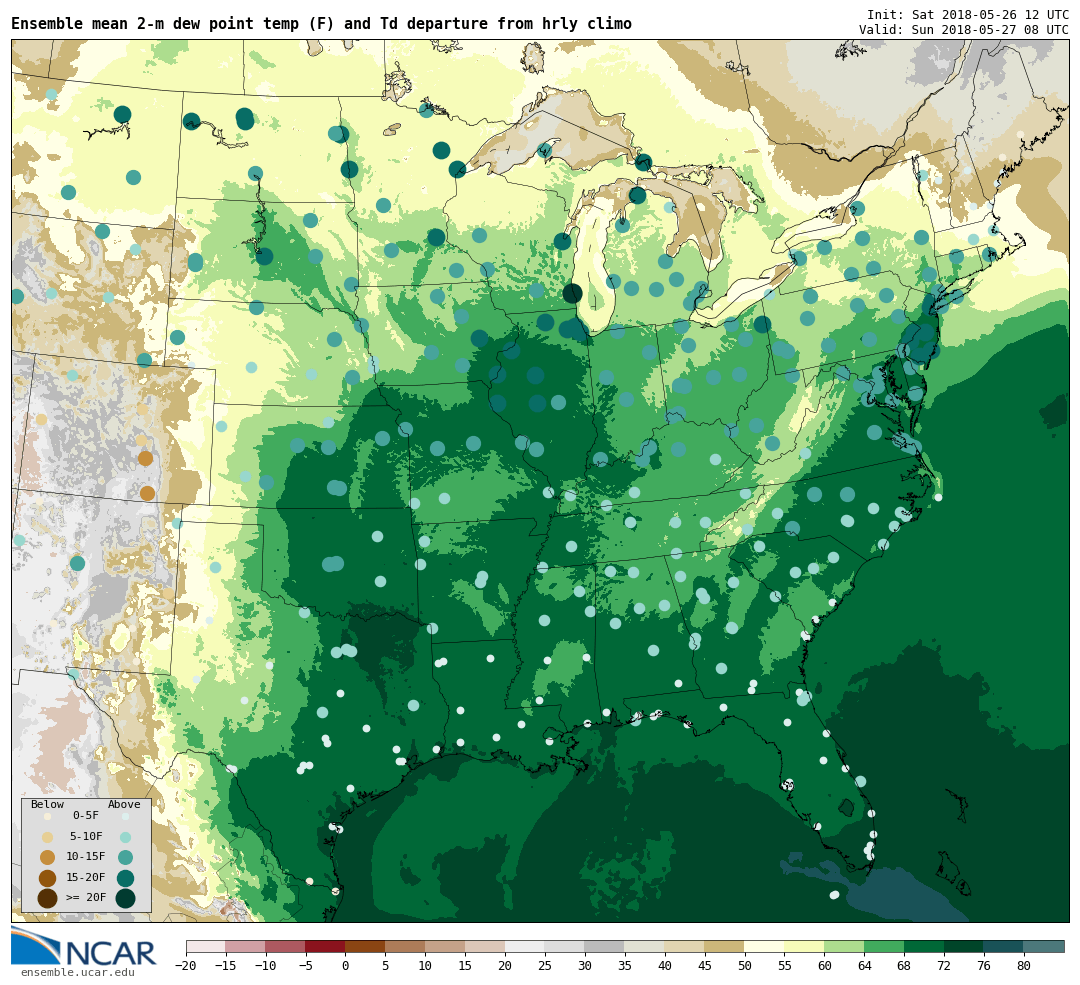
Task: Click the '5-10F' legend label
Action: [x=86, y=837]
